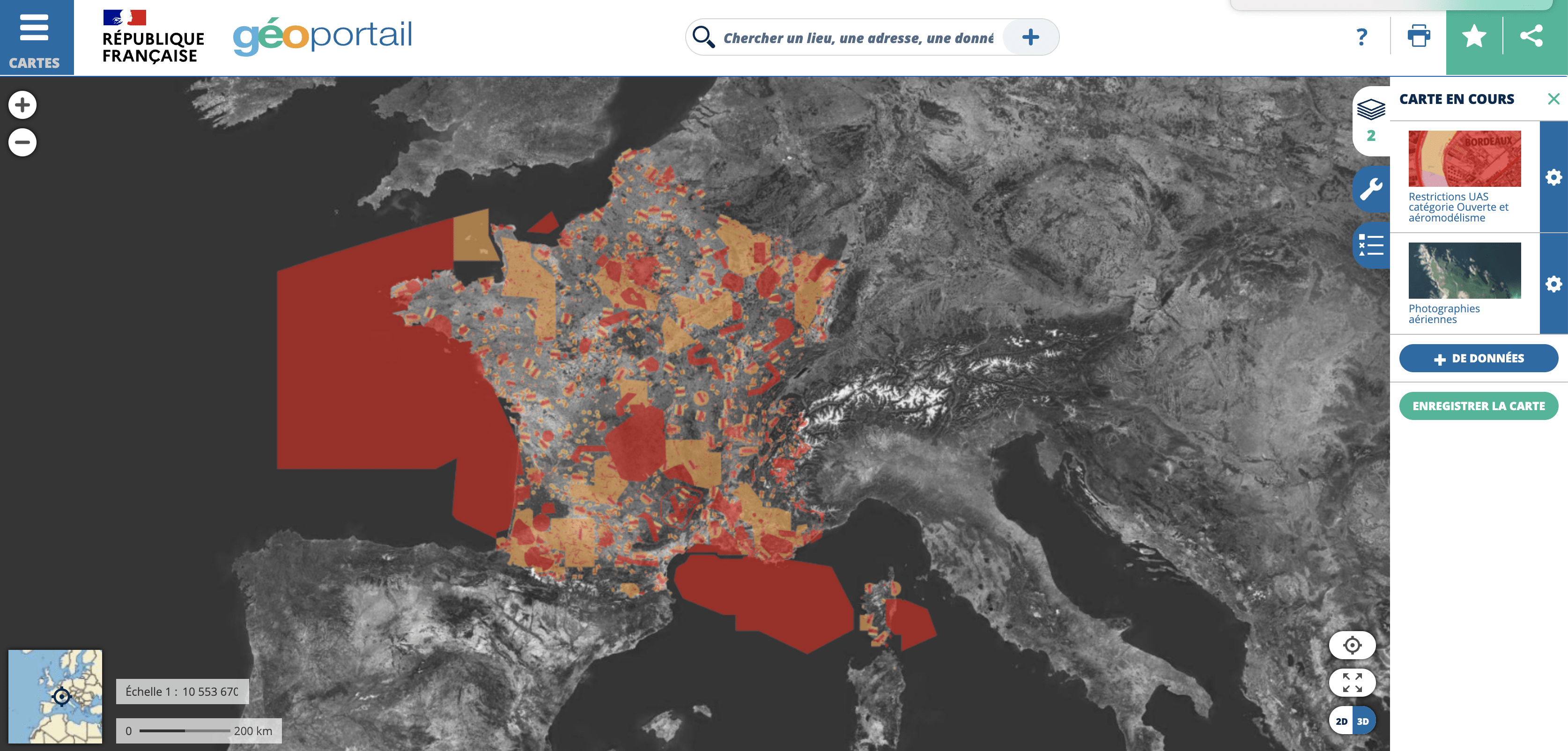Go to the géoportail home logo

(323, 37)
